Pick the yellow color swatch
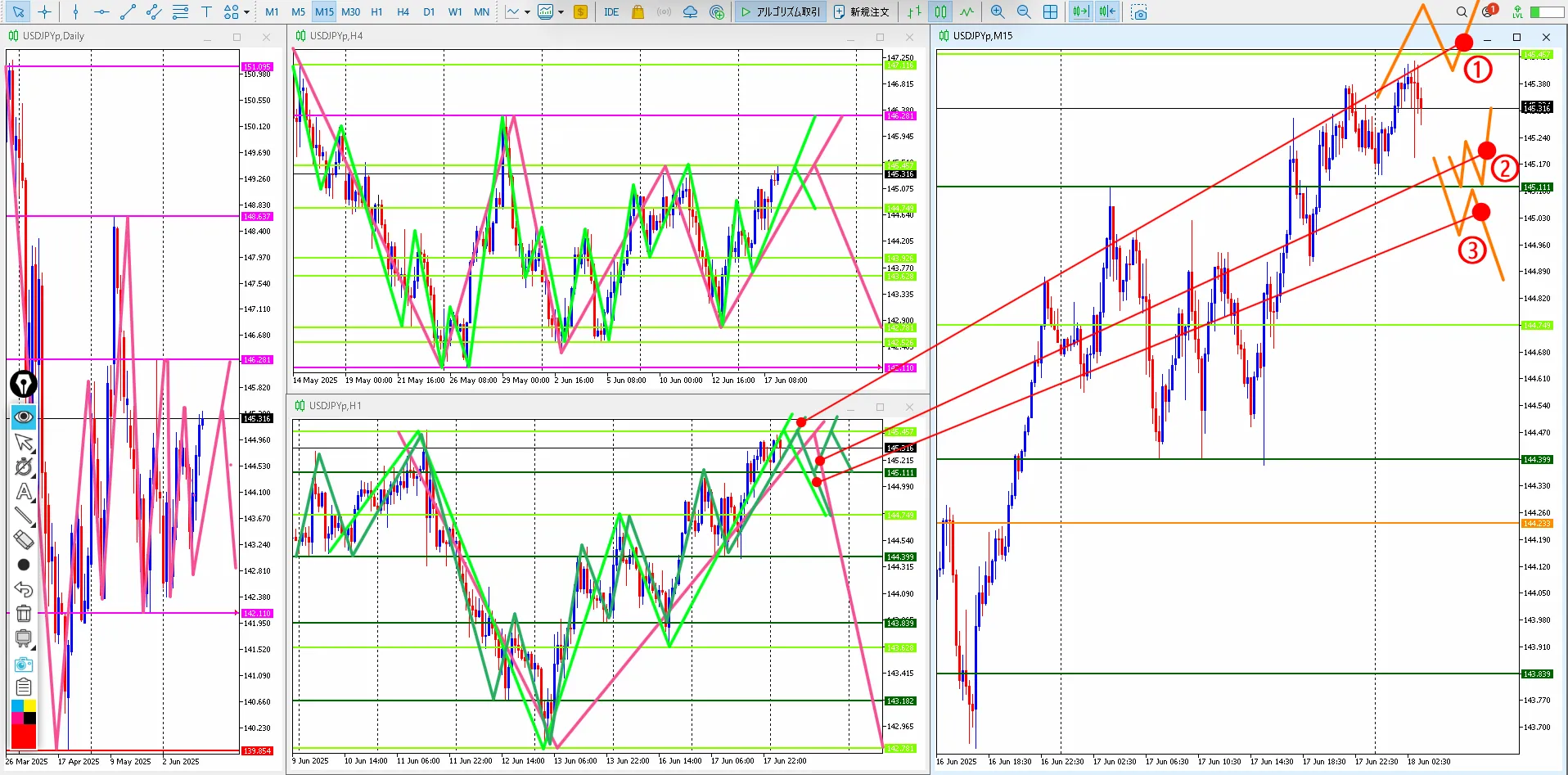Viewport: 1568px width, 775px height. [x=29, y=705]
